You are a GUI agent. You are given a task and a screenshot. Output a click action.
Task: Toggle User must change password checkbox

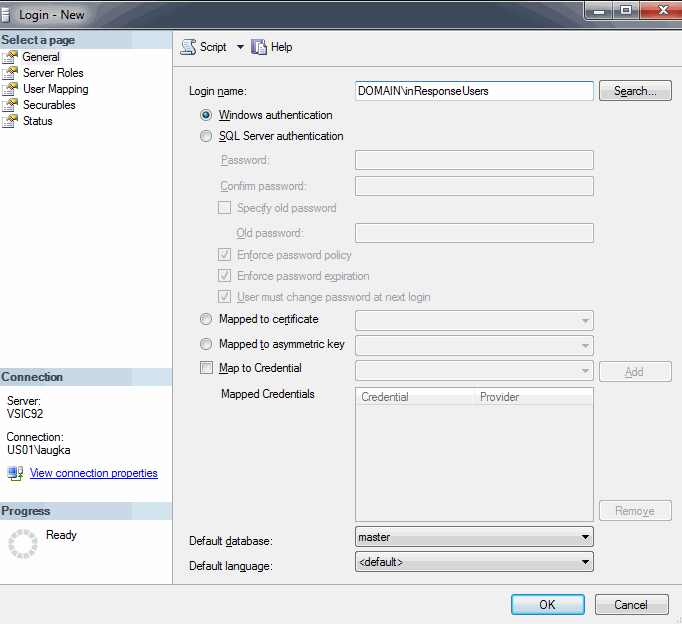(x=224, y=297)
